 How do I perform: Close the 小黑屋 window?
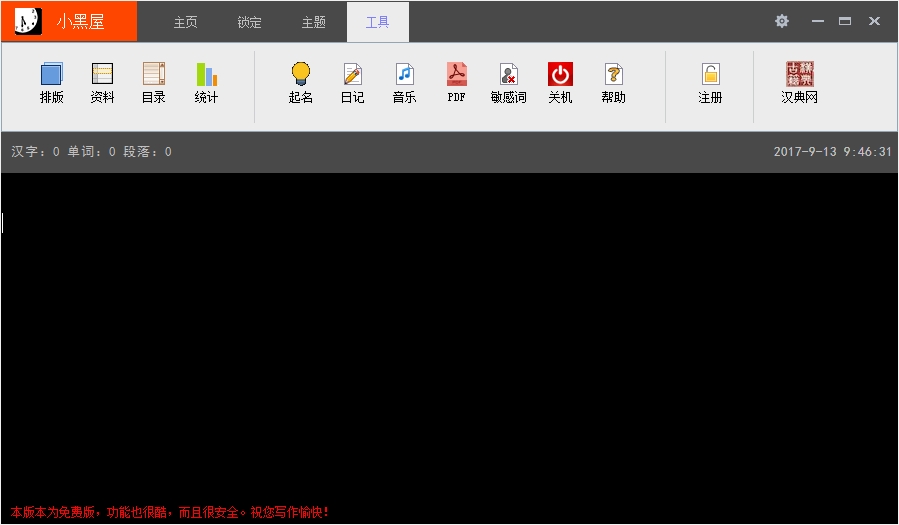(874, 21)
